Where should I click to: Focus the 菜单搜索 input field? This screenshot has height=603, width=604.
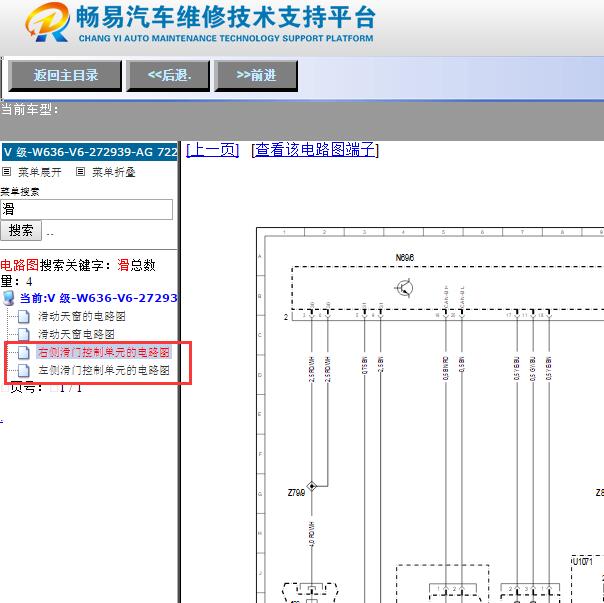pos(86,209)
